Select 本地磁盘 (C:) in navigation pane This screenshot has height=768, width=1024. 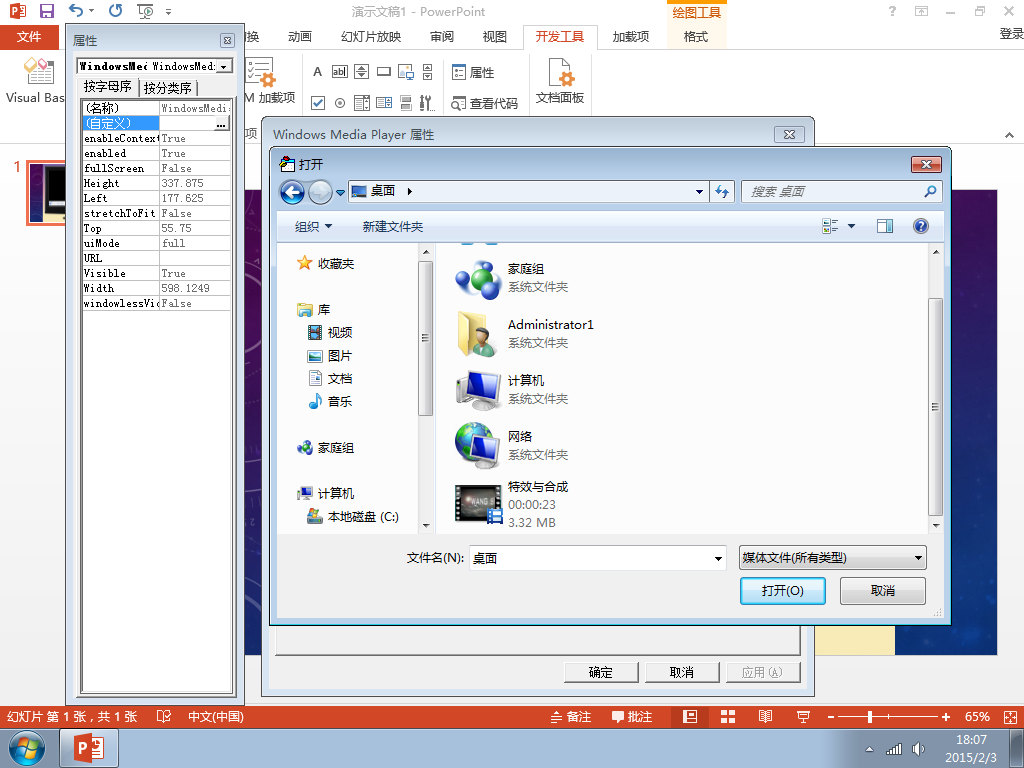click(x=353, y=516)
